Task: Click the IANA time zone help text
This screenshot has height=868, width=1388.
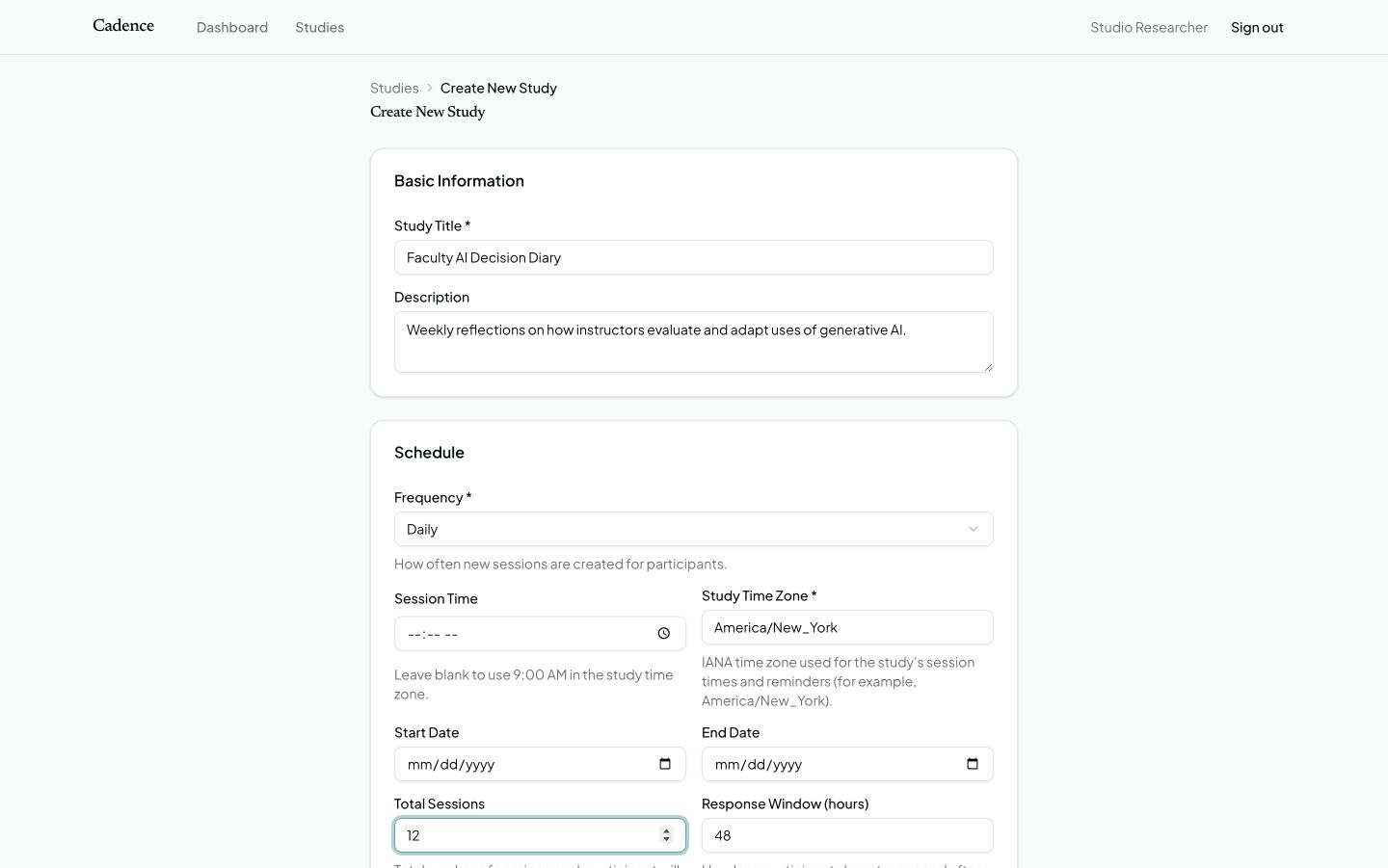Action: pos(839,681)
